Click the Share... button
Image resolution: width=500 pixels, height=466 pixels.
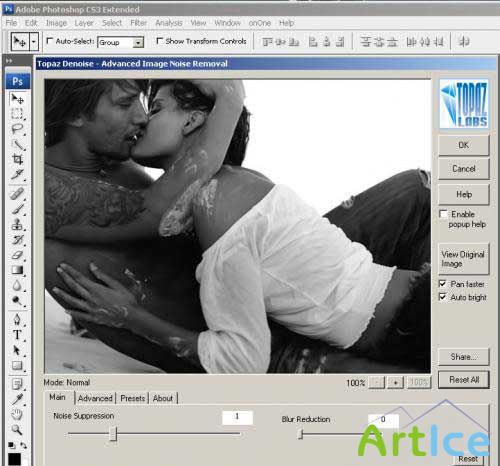[x=464, y=357]
